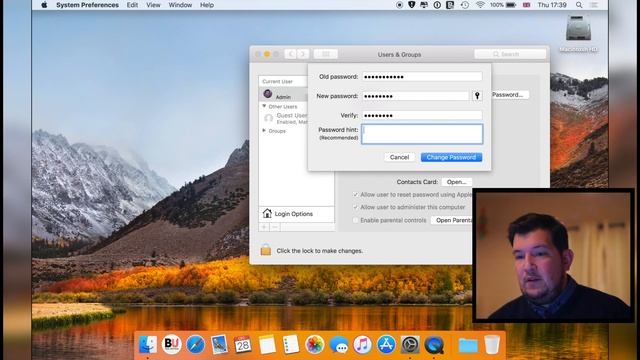This screenshot has height=360, width=640.
Task: Click the orange lock icon
Action: coord(266,249)
